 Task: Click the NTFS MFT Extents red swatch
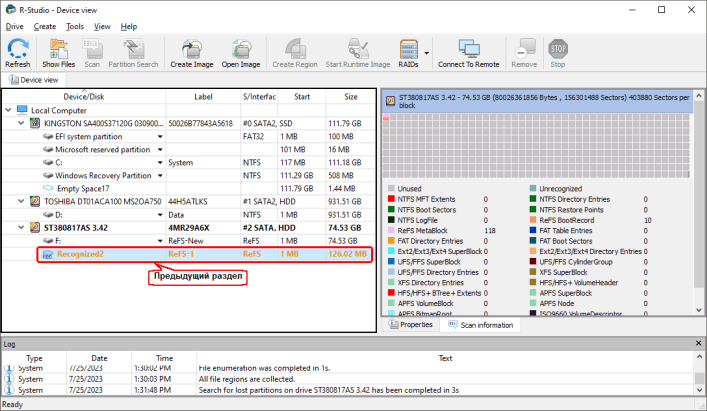[391, 199]
